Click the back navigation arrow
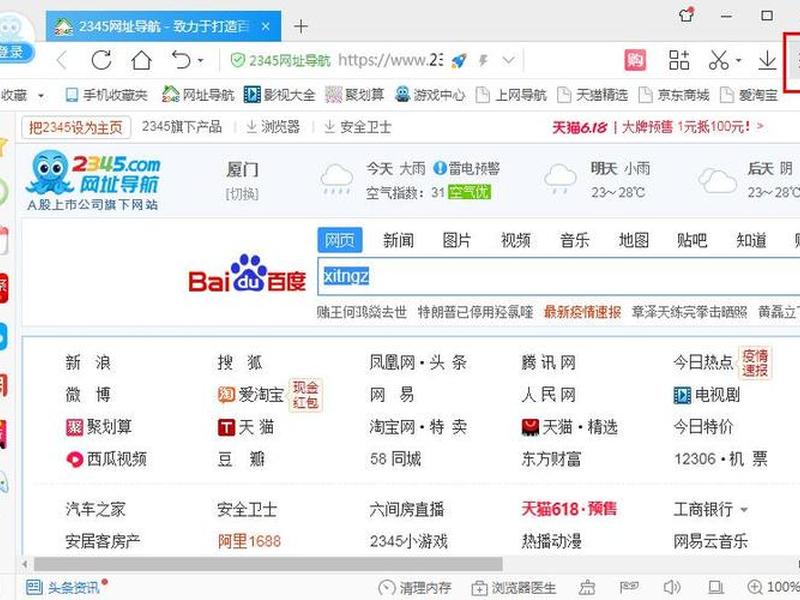The width and height of the screenshot is (800, 600). [x=62, y=61]
